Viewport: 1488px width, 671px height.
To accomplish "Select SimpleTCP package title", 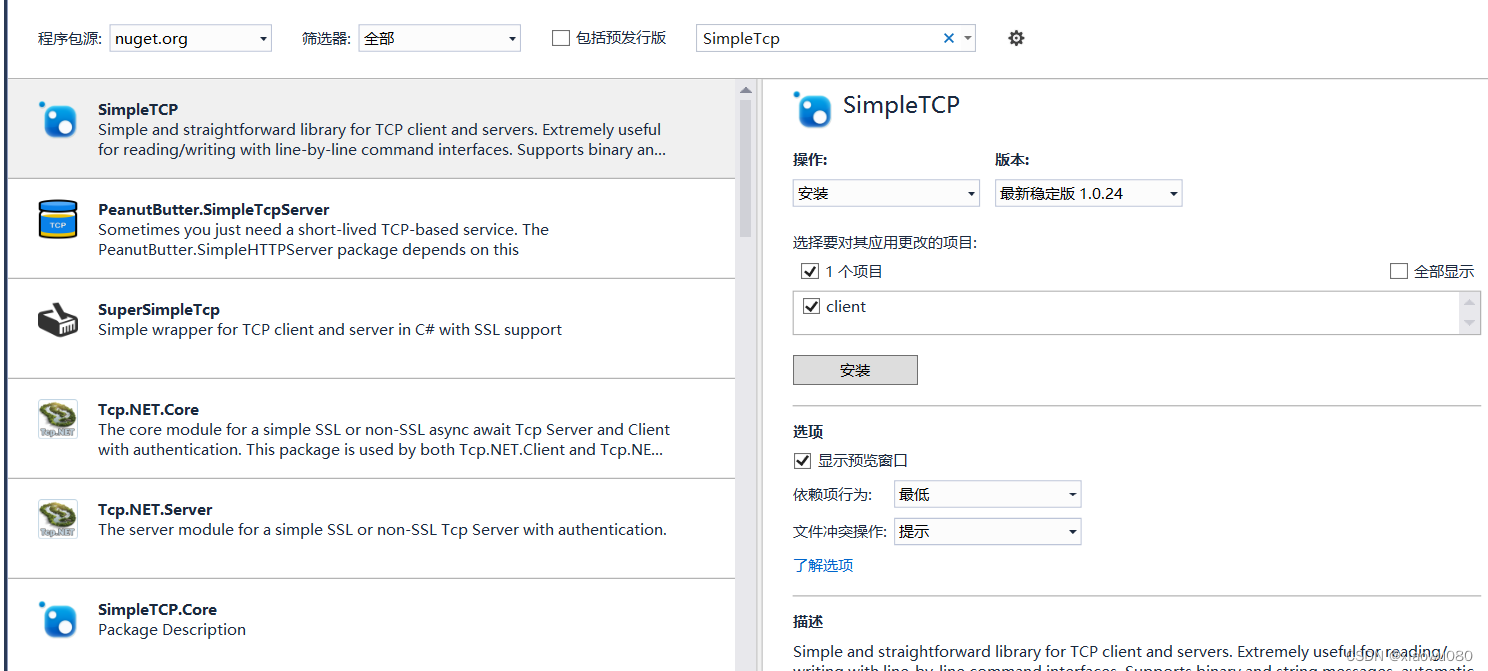I will point(138,109).
